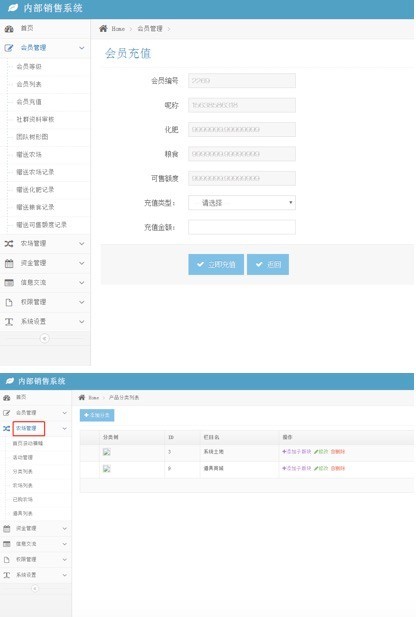Click the window icon beside 信息交流 on the 产品分类列表 page

point(7,544)
